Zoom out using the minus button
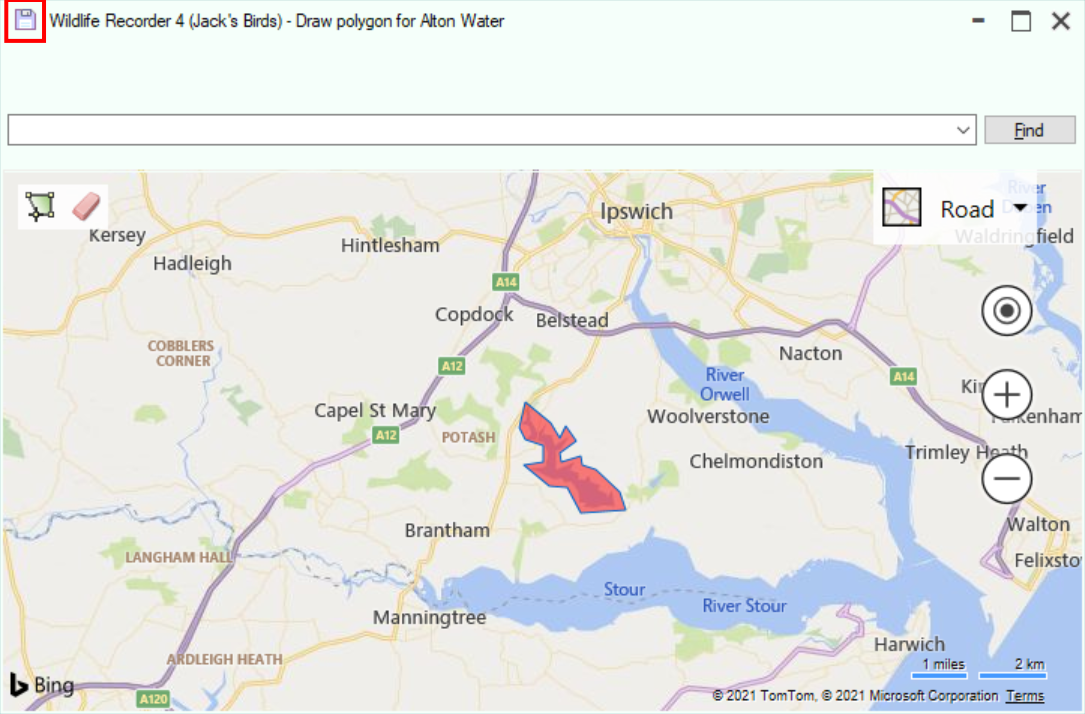The image size is (1085, 714). (x=1006, y=479)
